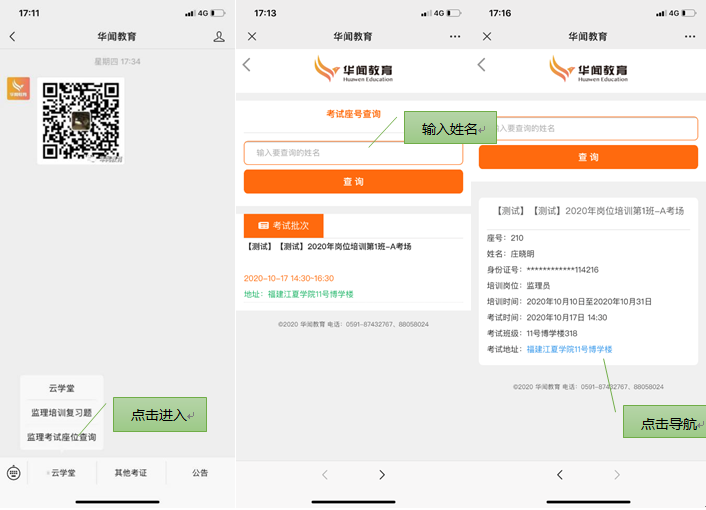
Task: Open 福建江夏学院11号博学楼 address link in results
Action: tap(569, 349)
